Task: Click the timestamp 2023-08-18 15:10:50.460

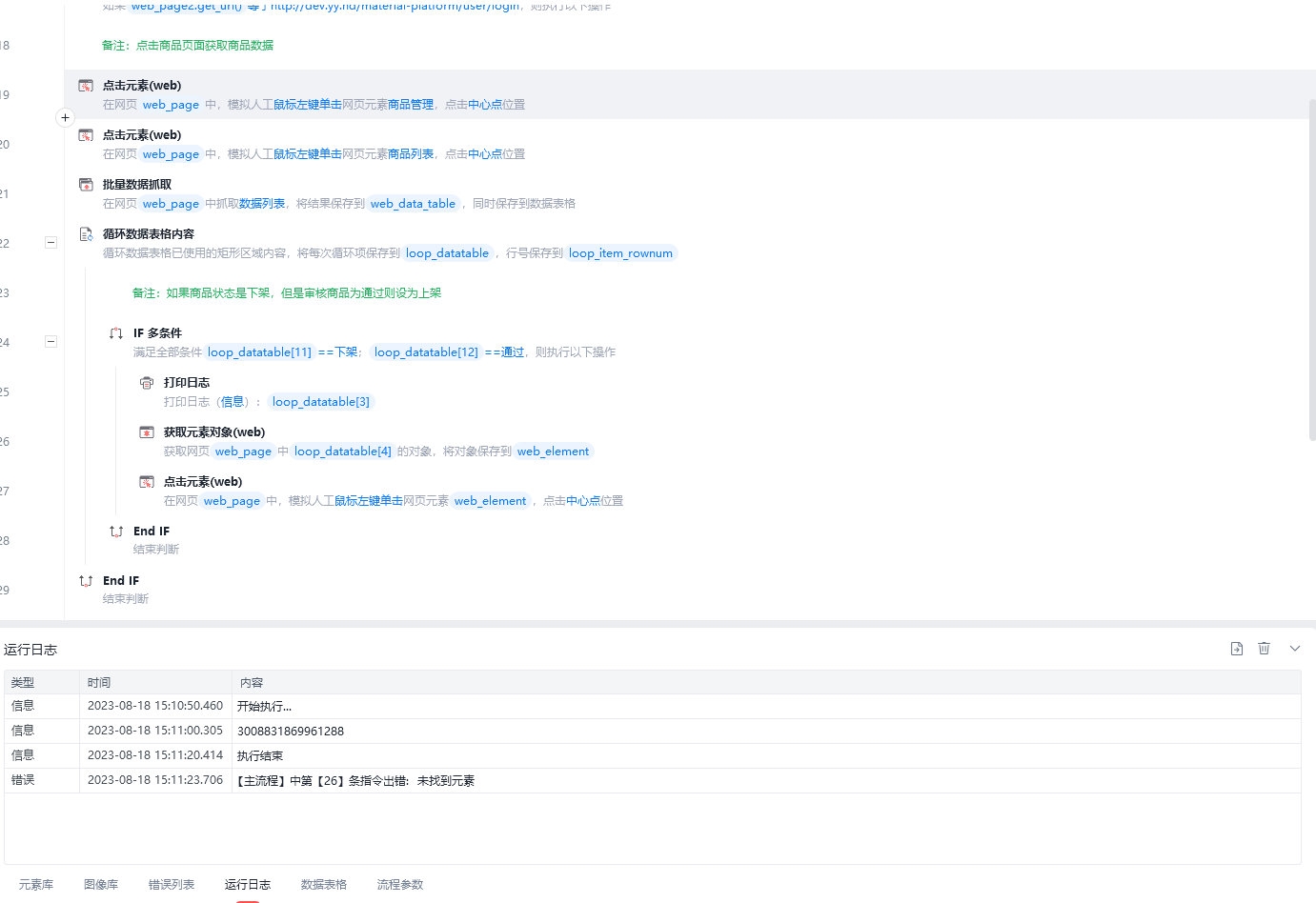Action: 155,706
